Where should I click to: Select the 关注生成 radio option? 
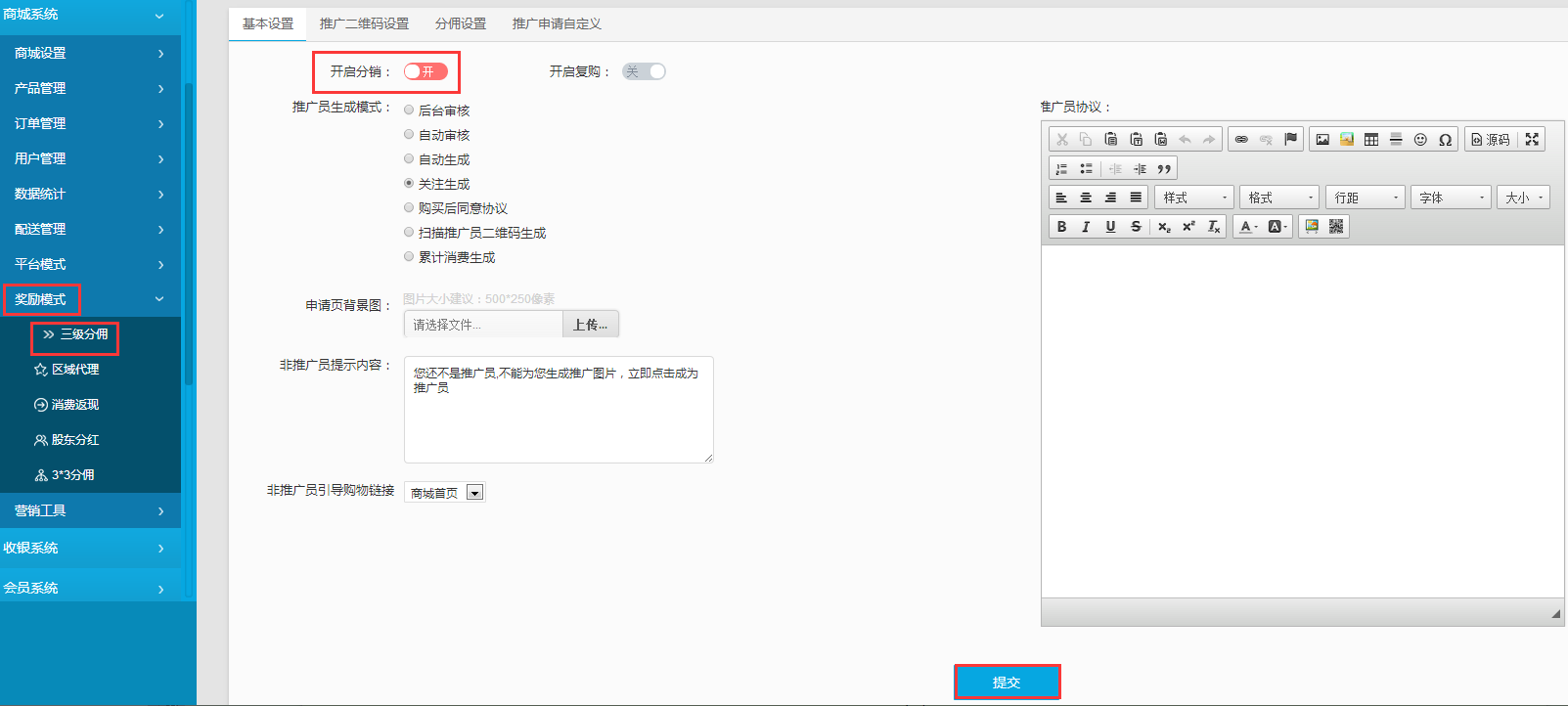tap(409, 183)
